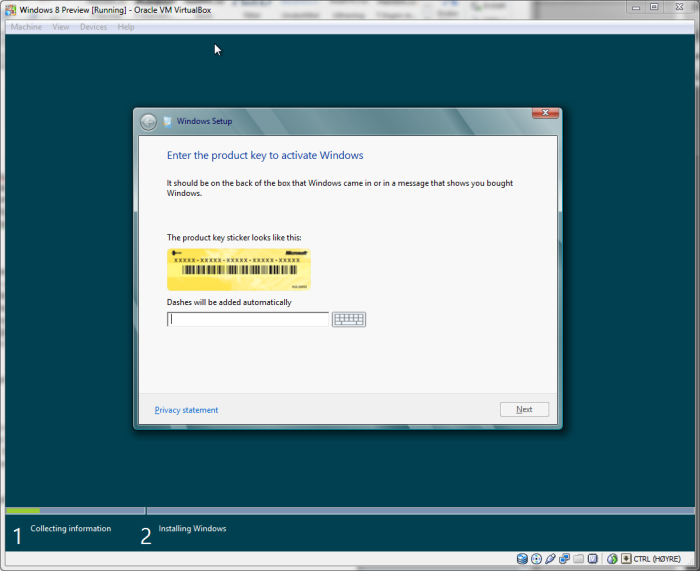Click the 'CTRL (HØYRE)' host key text
The width and height of the screenshot is (700, 571).
657,559
